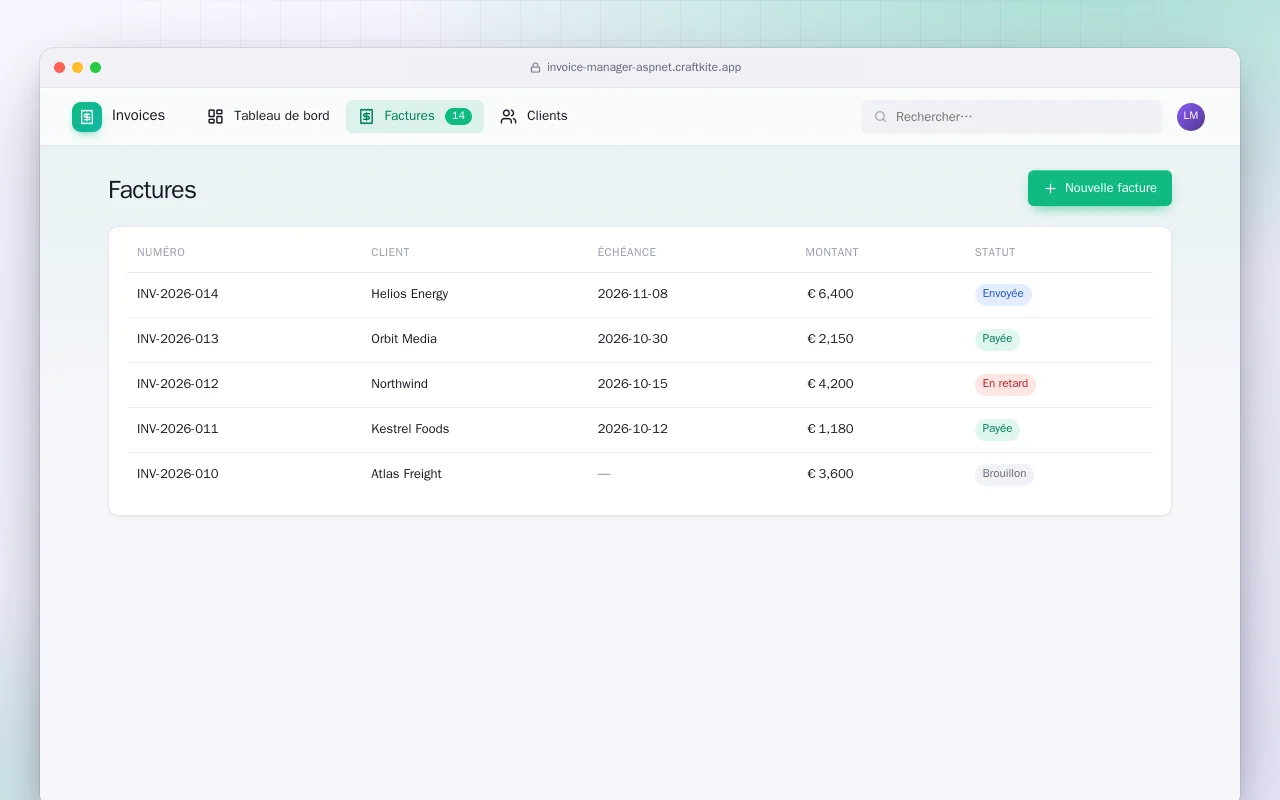
Task: Open invoice INV-2026-012
Action: pos(178,384)
